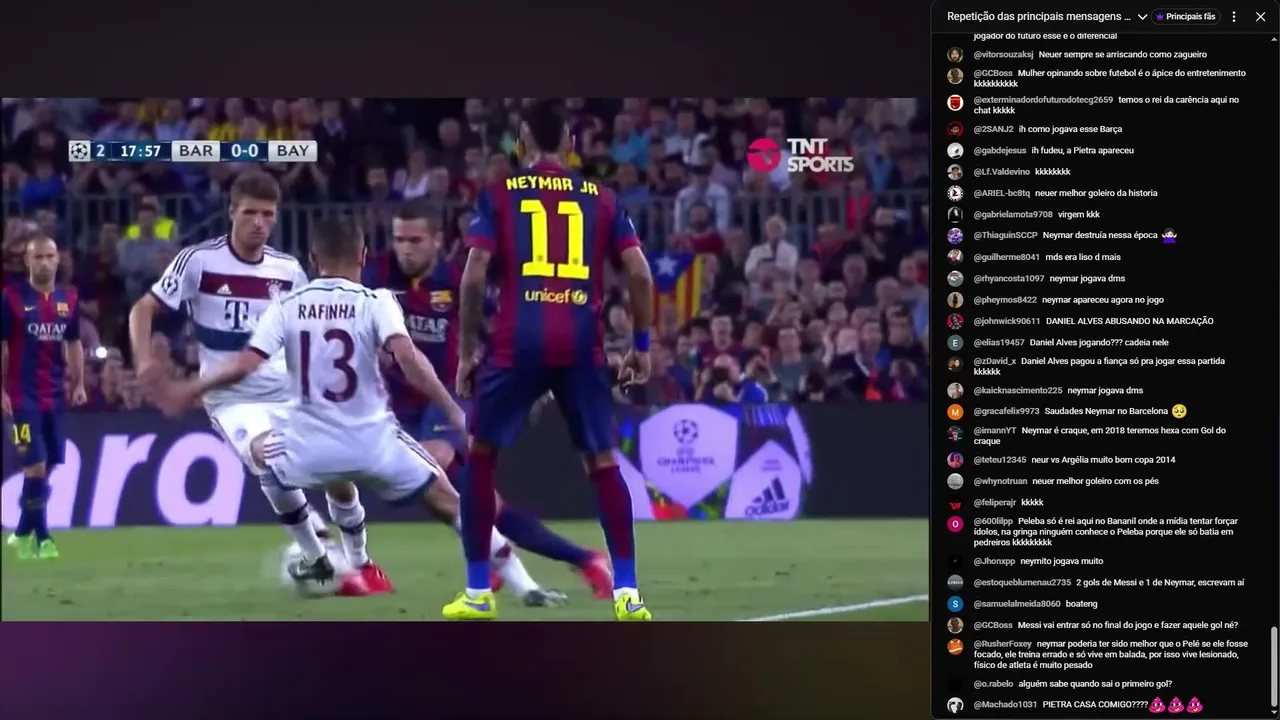Select message 'neymito jogava muito'

click(x=1062, y=562)
